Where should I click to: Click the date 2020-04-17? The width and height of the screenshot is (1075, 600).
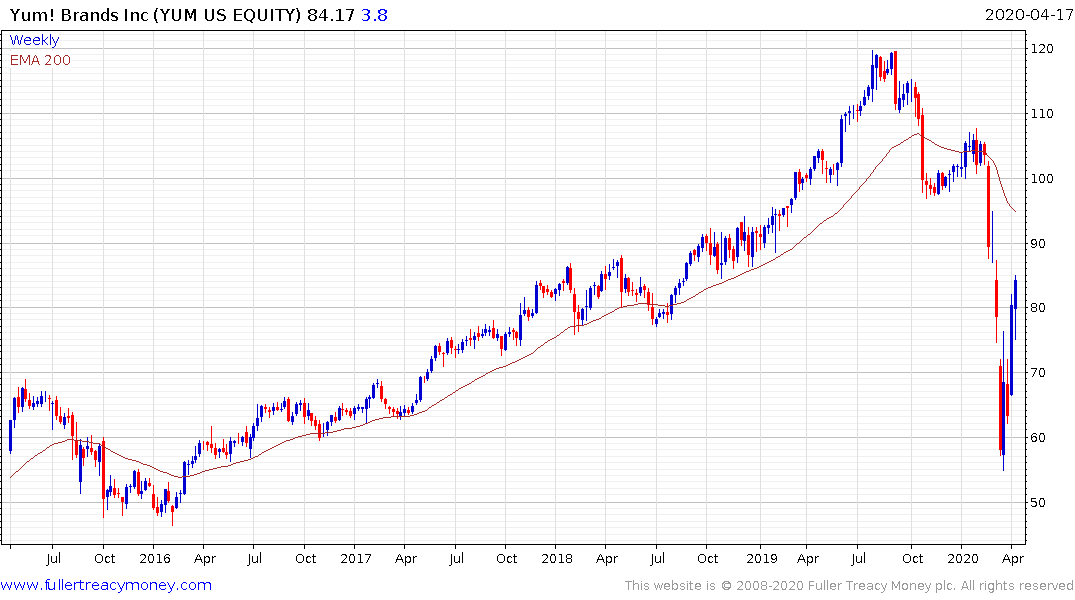[x=1028, y=14]
